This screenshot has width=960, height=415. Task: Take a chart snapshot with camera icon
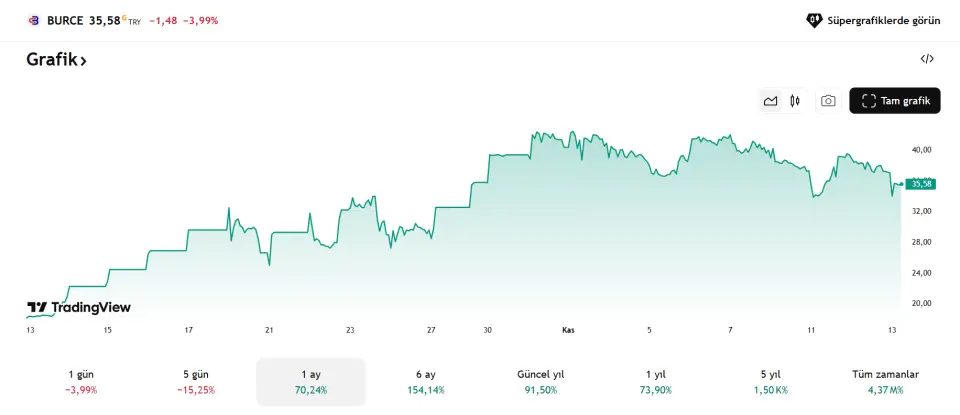[x=828, y=101]
